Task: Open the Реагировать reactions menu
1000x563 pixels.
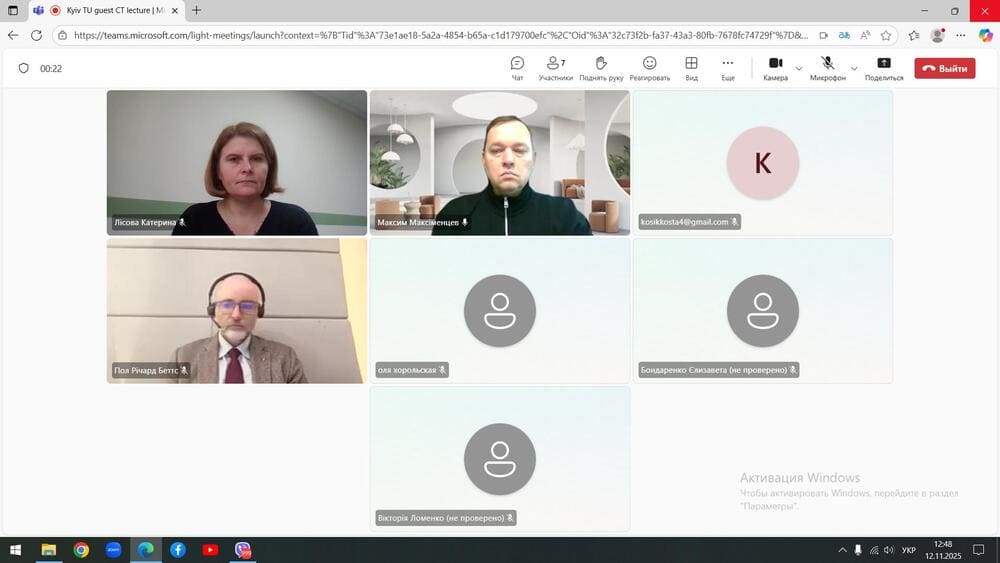Action: point(650,68)
